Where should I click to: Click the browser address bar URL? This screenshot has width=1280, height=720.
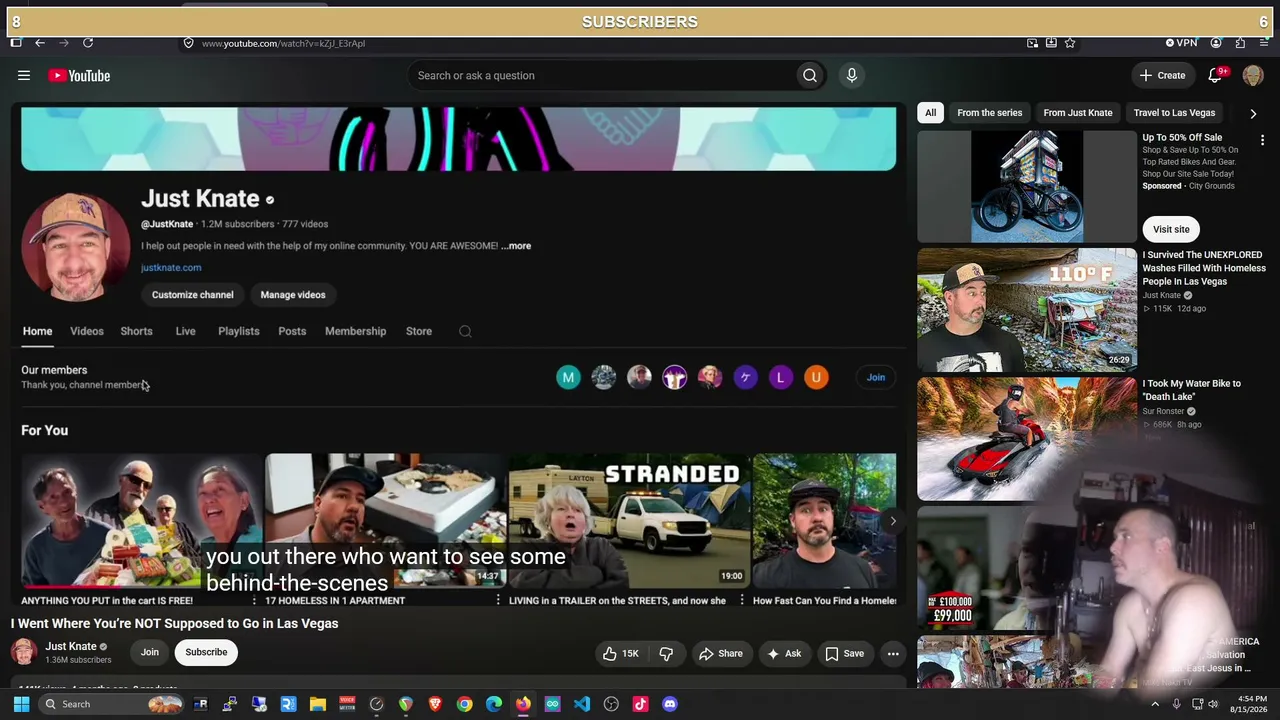[x=283, y=43]
